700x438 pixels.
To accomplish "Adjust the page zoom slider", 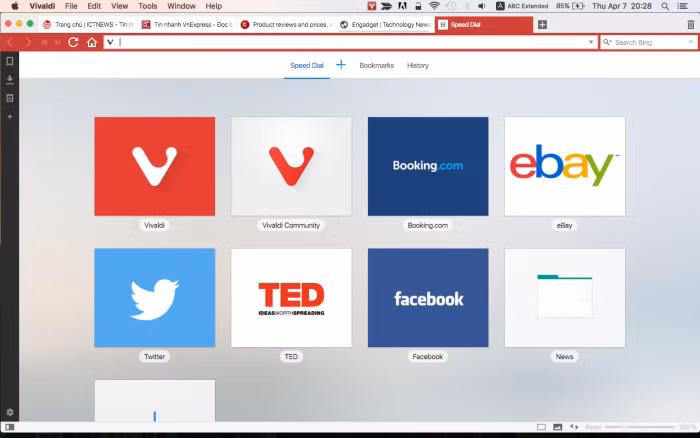I will tap(639, 427).
